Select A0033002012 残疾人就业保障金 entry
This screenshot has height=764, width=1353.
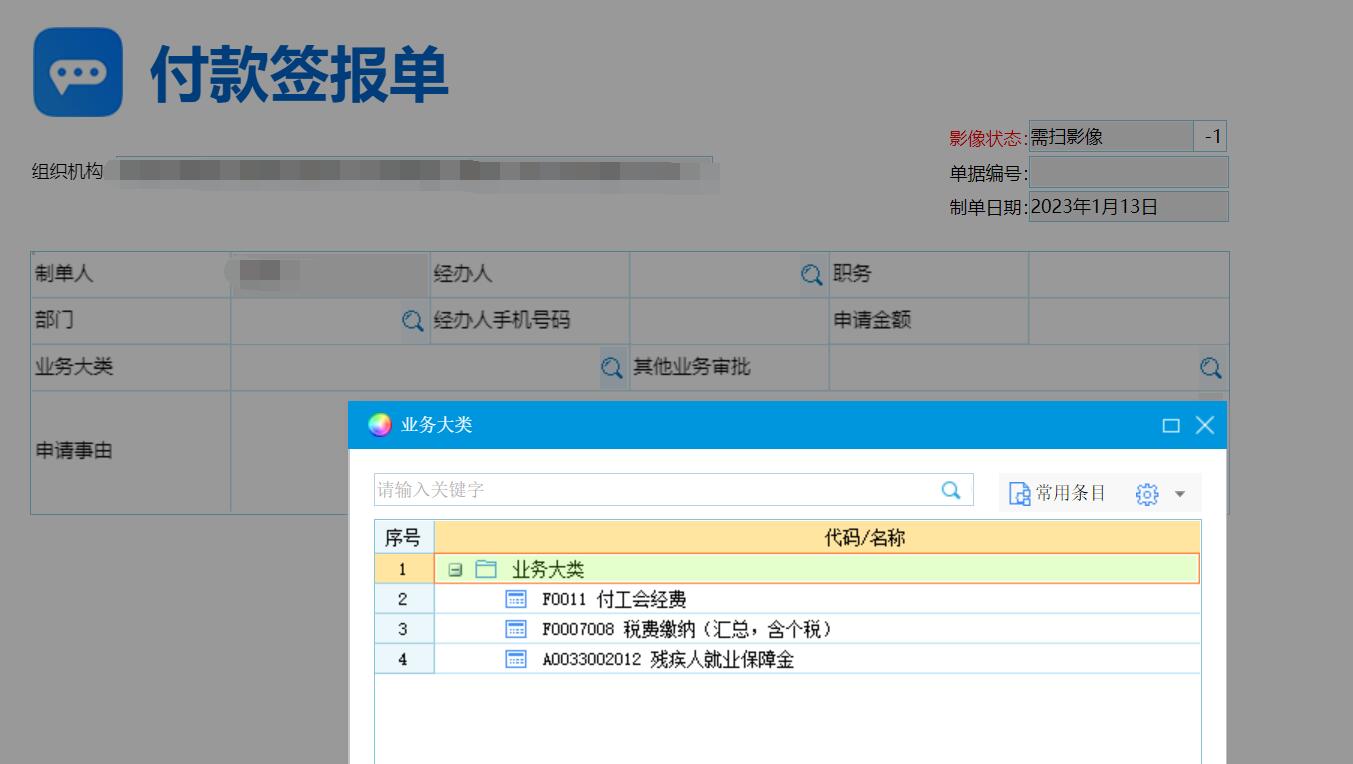pos(667,660)
